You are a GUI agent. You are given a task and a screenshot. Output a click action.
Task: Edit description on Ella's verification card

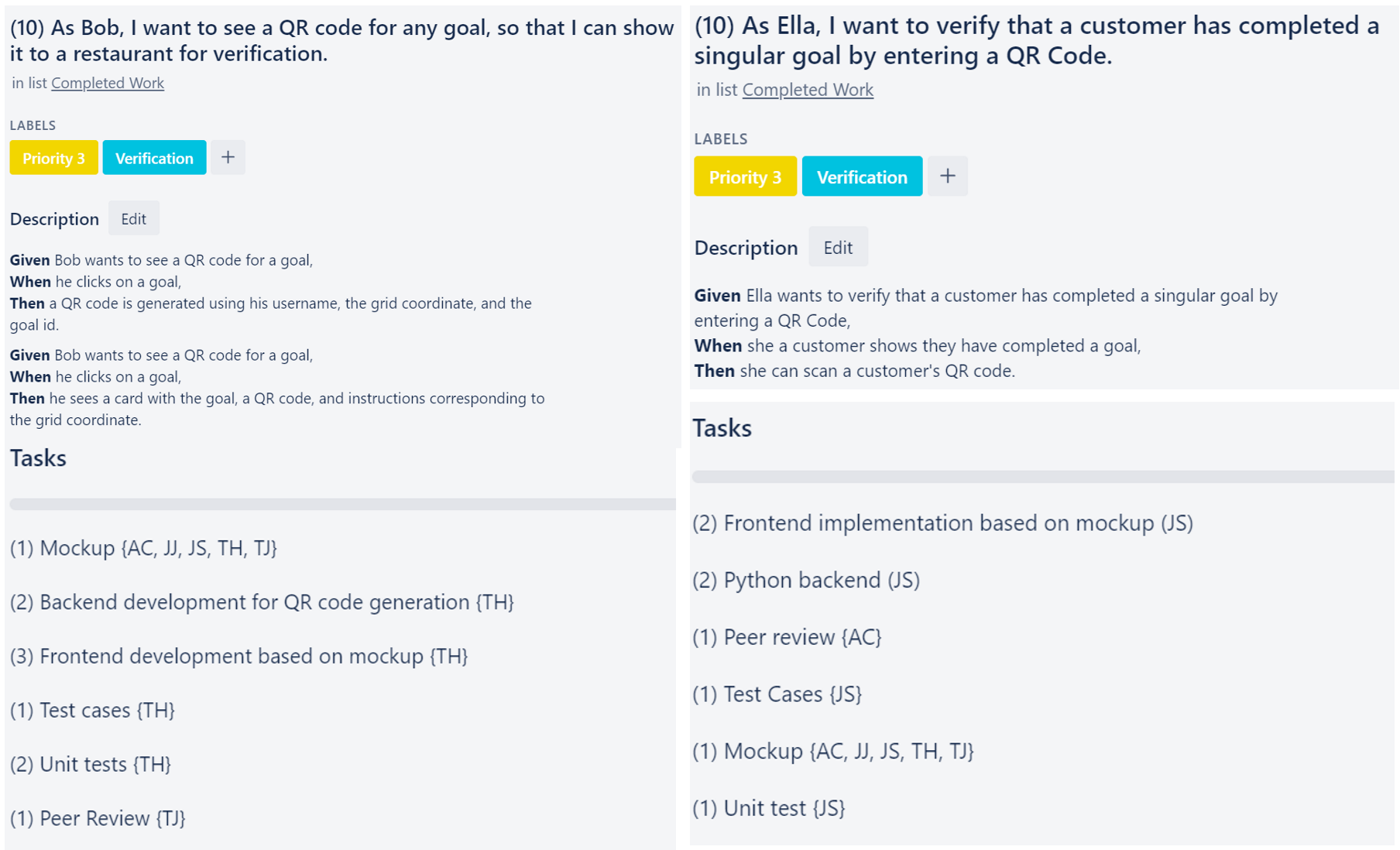coord(838,247)
